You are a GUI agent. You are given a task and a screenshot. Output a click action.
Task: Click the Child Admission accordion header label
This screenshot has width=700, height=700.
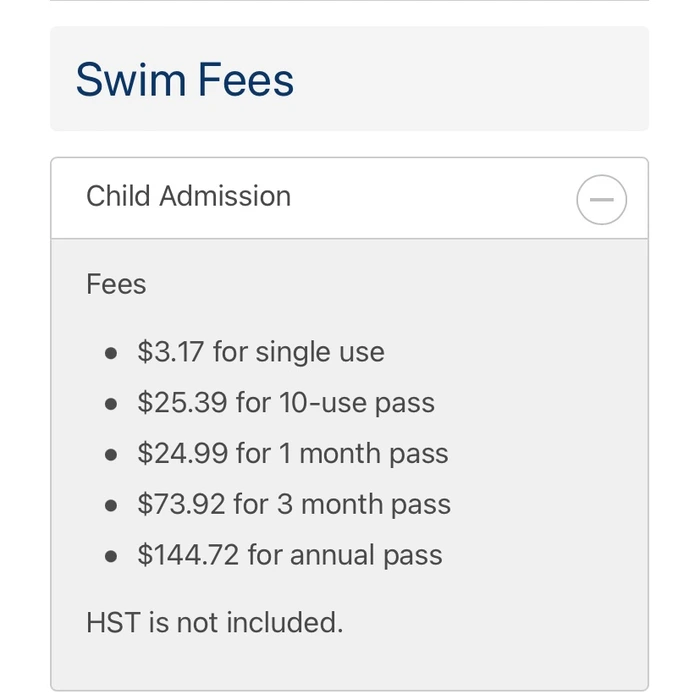[x=188, y=196]
